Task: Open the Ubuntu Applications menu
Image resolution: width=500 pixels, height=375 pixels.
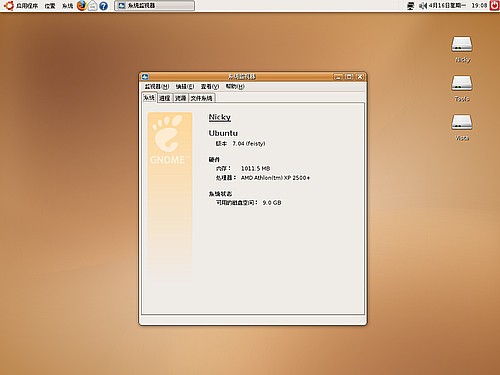Action: point(21,6)
